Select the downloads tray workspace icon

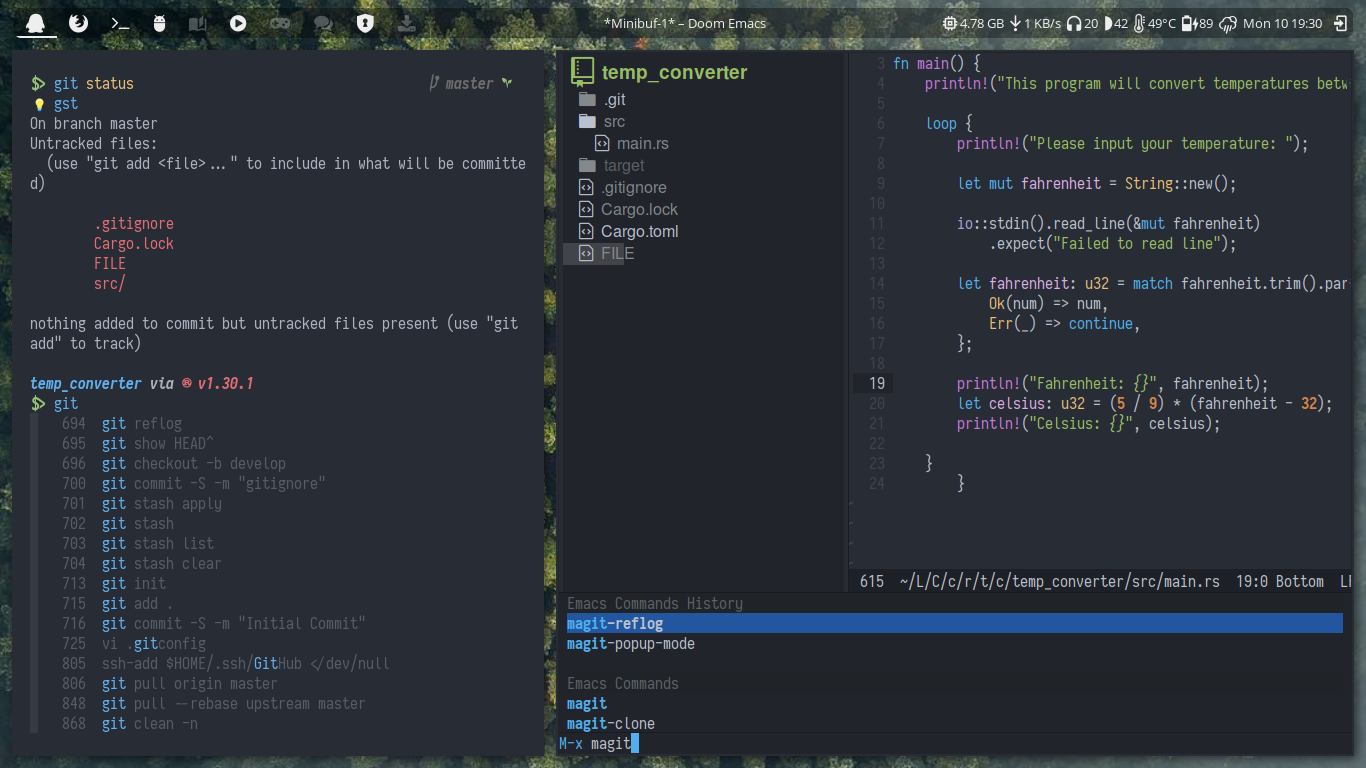407,23
